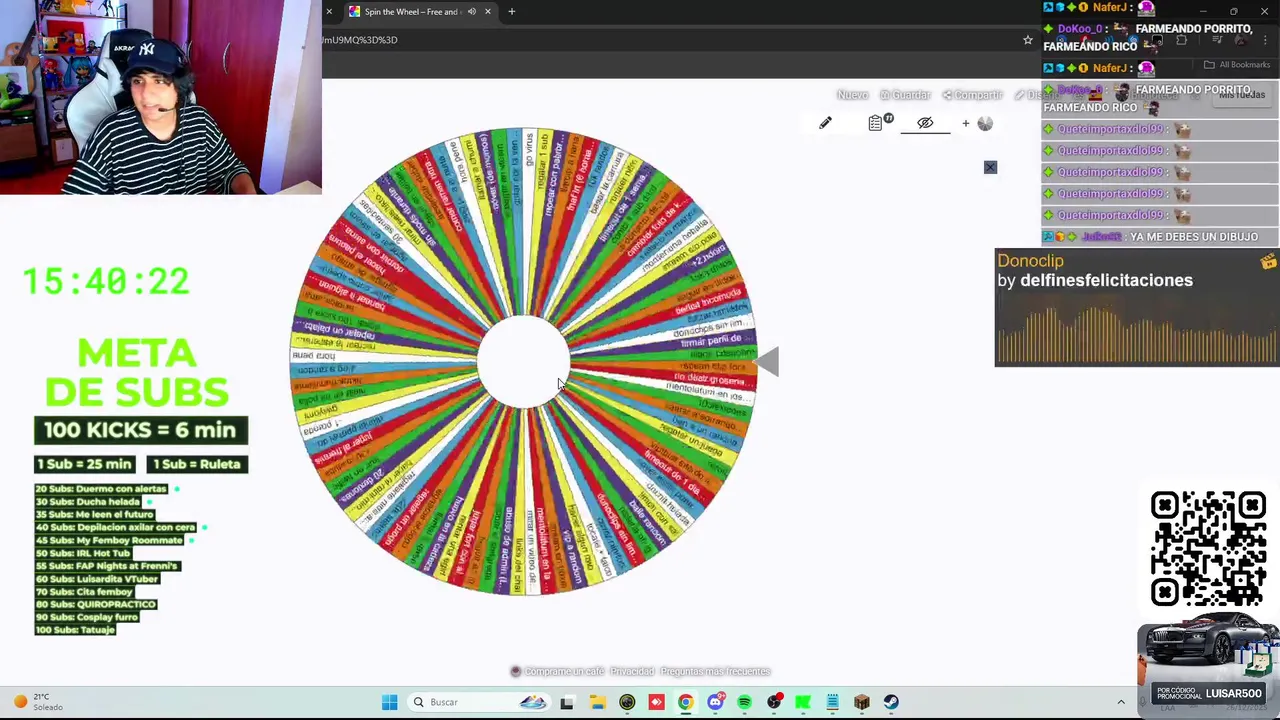
Task: Open Spotify from the taskbar
Action: pyautogui.click(x=744, y=702)
